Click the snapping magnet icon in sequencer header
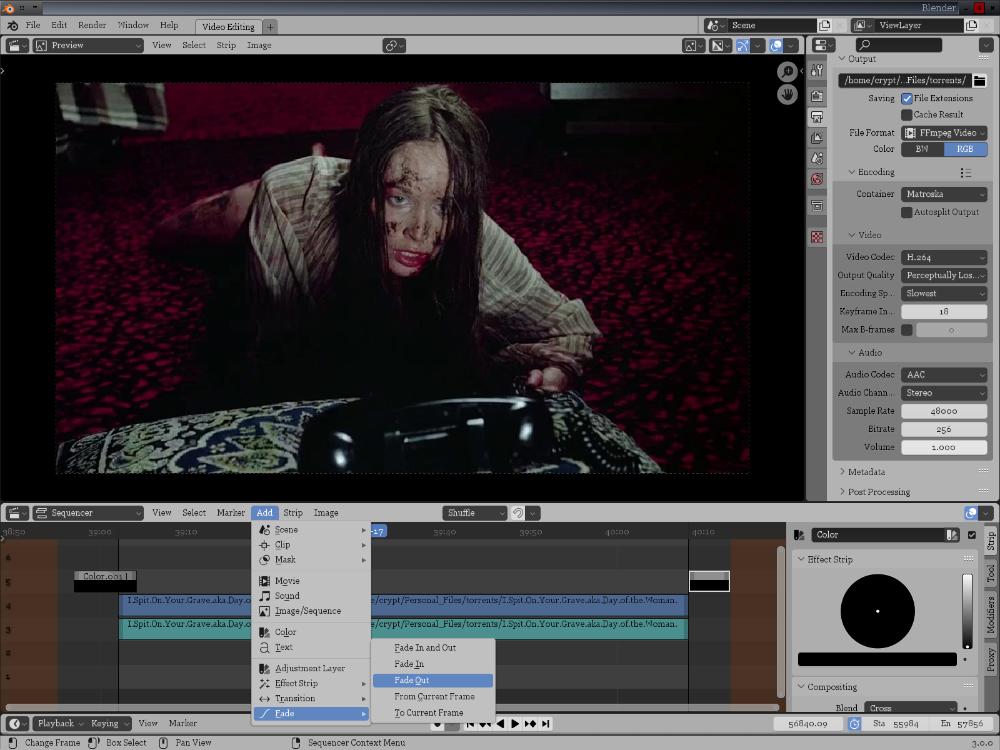 518,513
